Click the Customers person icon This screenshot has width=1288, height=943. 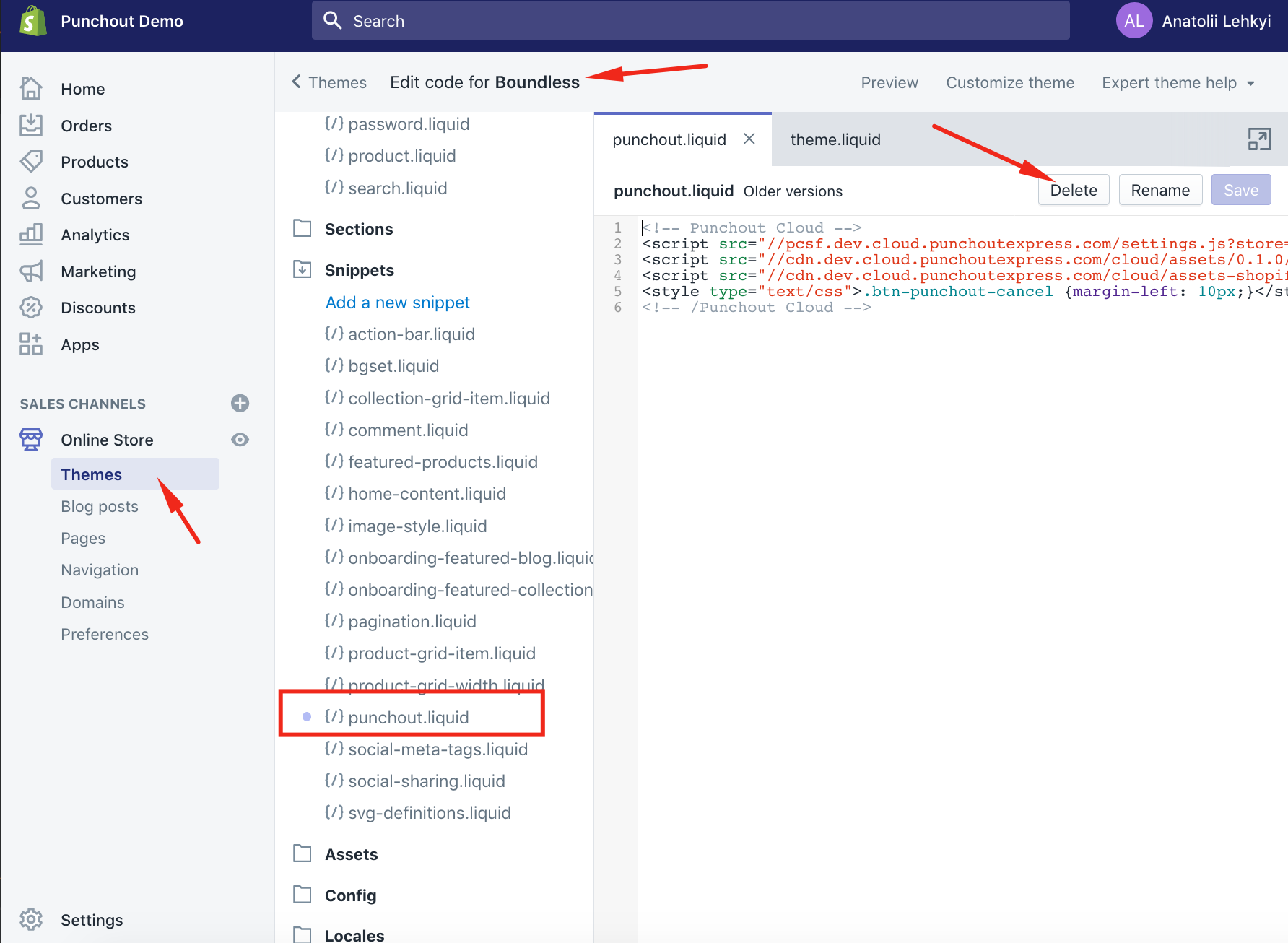(x=31, y=198)
